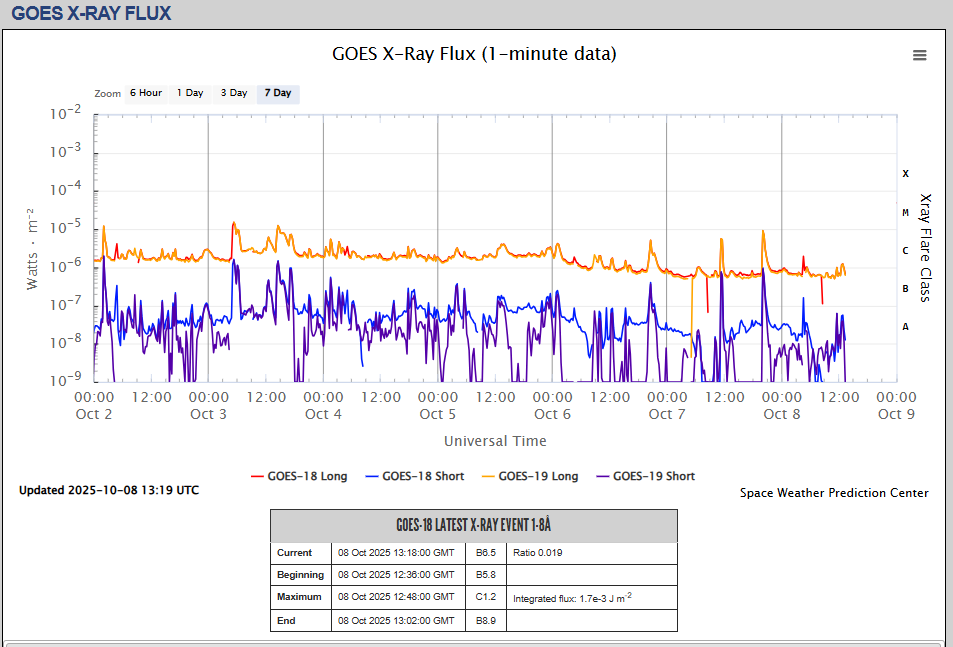Choose the 7 Day zoom option
Image resolution: width=953 pixels, height=647 pixels.
click(278, 93)
